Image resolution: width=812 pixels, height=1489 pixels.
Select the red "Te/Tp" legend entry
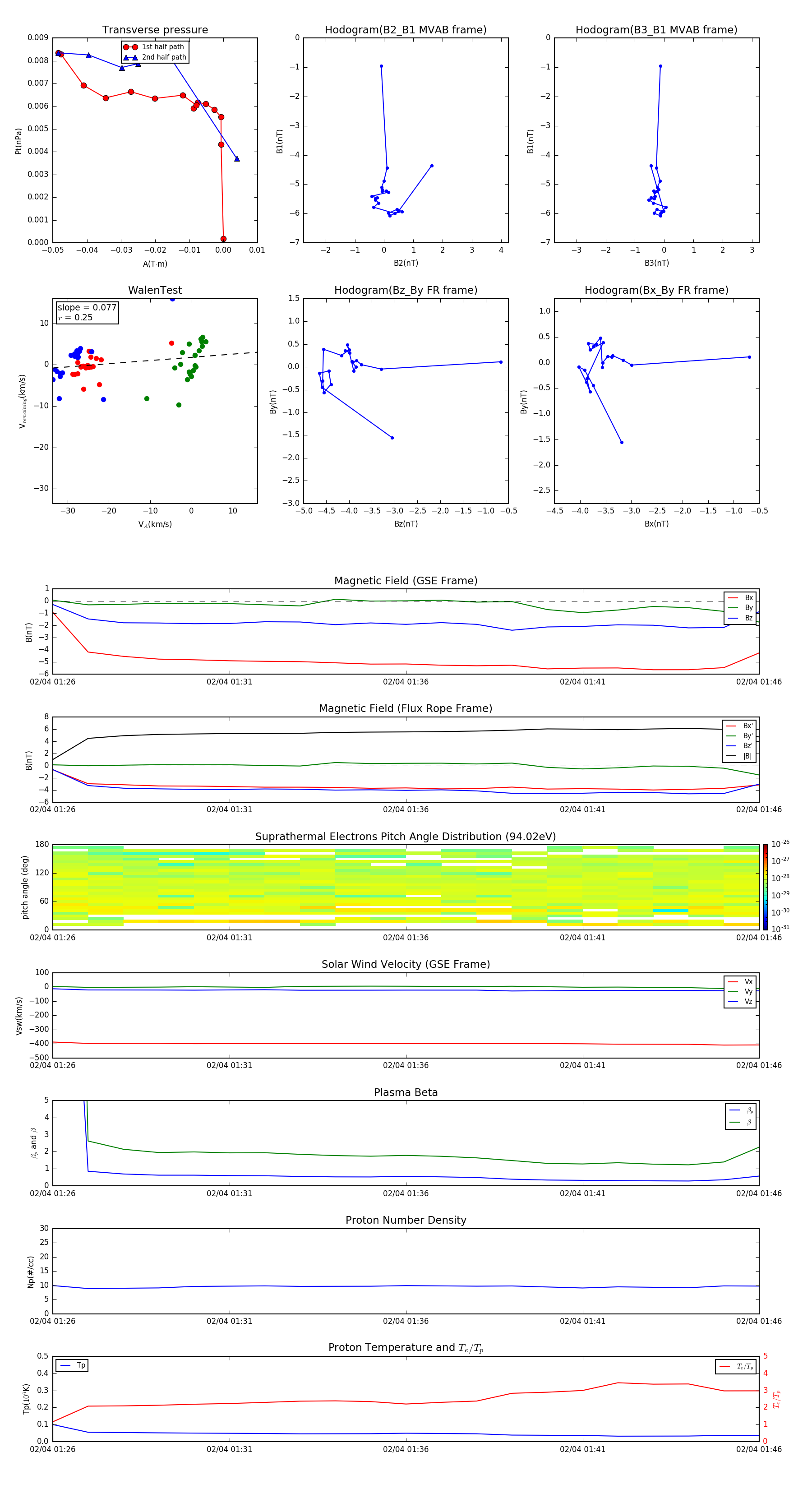coord(736,1366)
